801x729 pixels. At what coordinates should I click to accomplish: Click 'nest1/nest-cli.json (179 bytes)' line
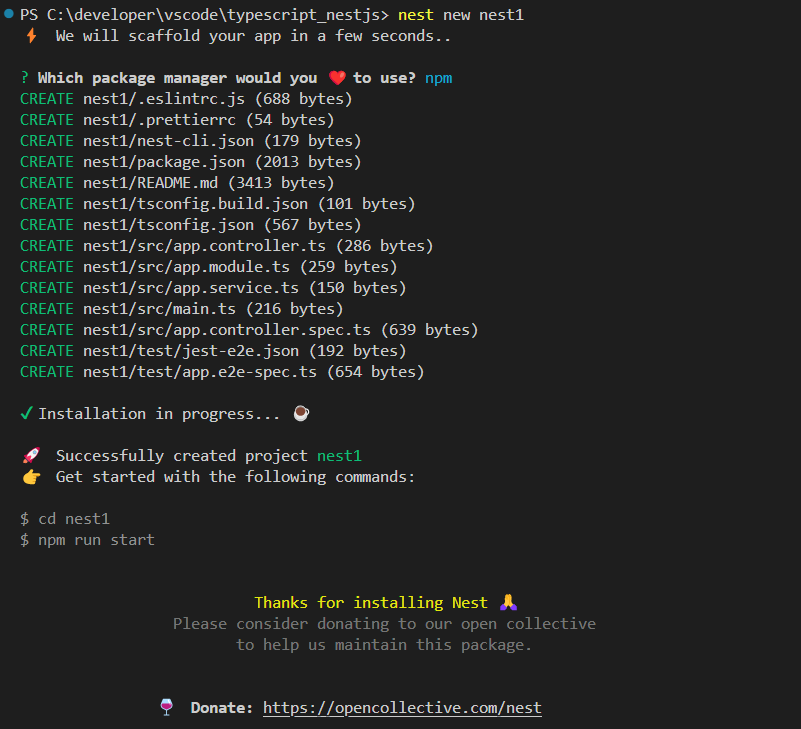pos(222,140)
